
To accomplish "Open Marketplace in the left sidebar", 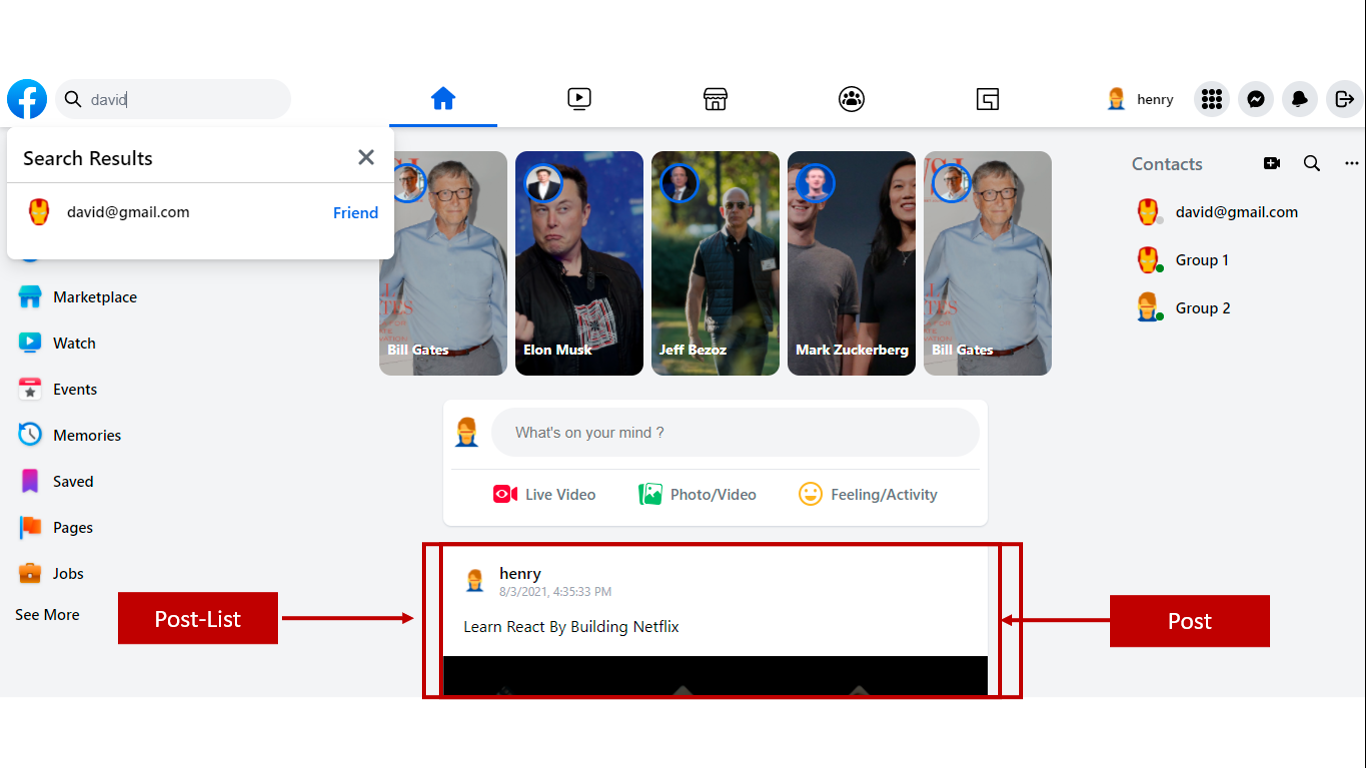I will tap(77, 297).
